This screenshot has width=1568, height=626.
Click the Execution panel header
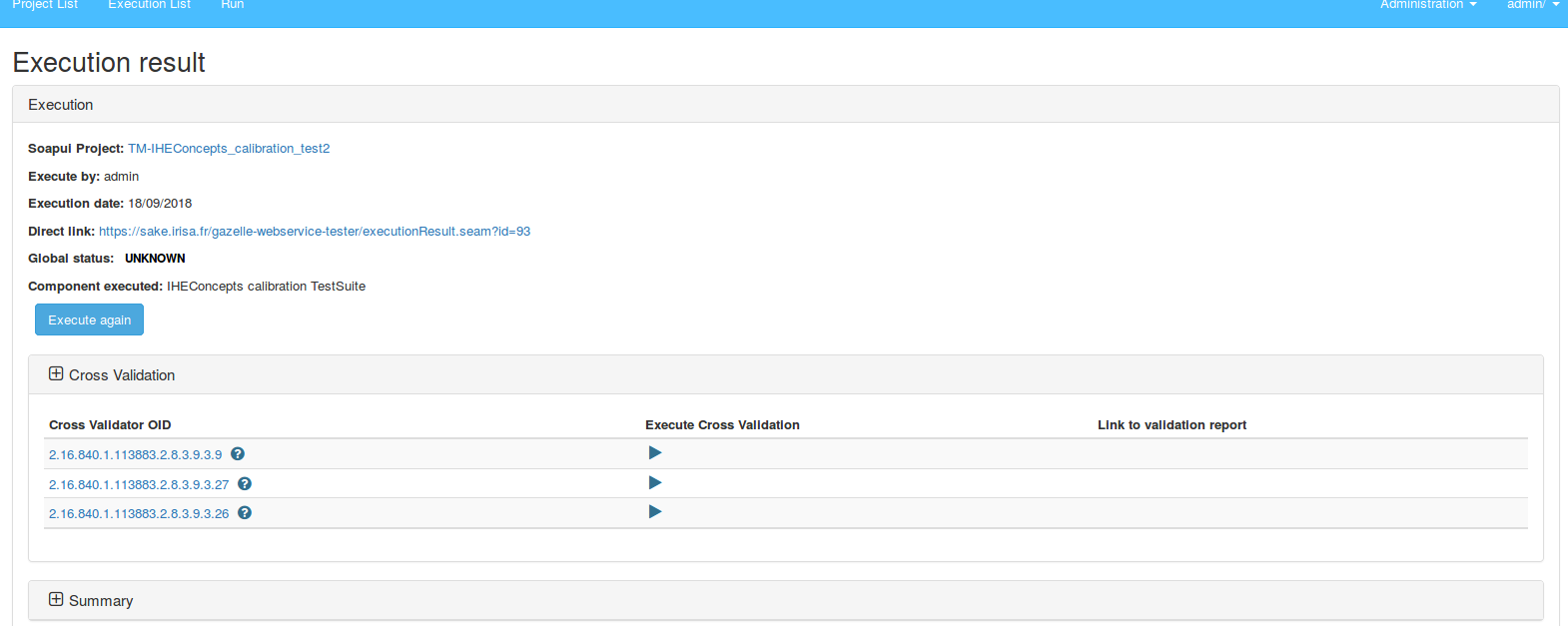785,105
